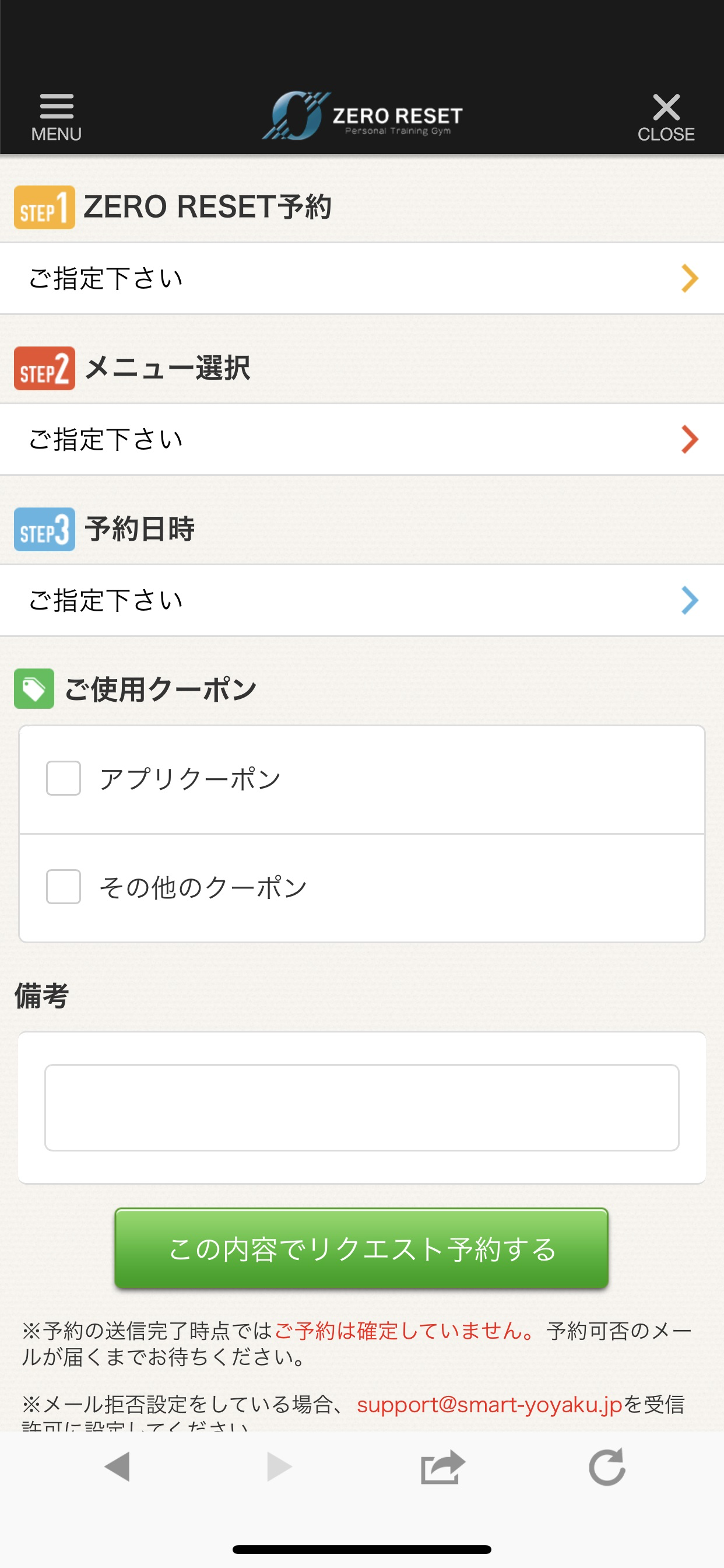The image size is (724, 1568).
Task: Go forward with the right arrow icon
Action: (279, 1466)
